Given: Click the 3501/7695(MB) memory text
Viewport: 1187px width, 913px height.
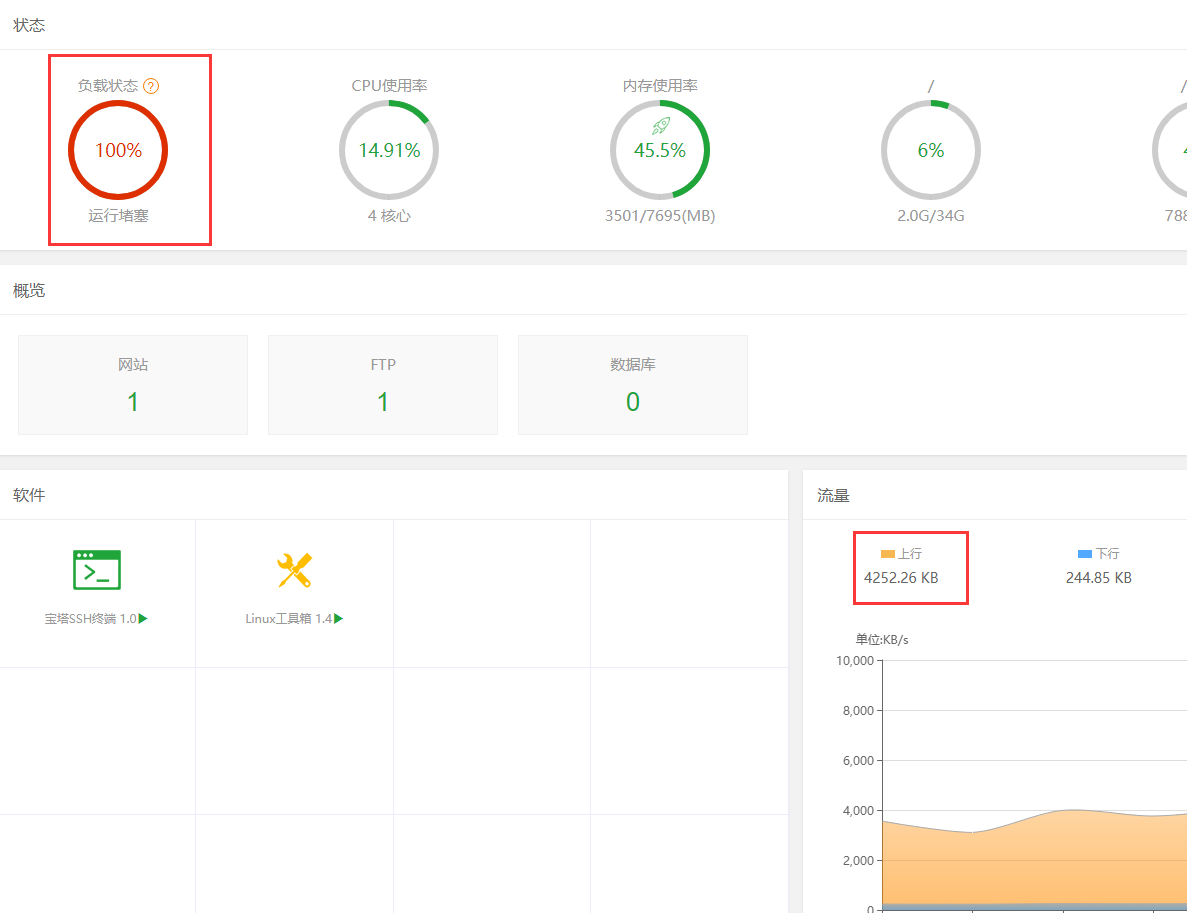Looking at the screenshot, I should point(660,216).
